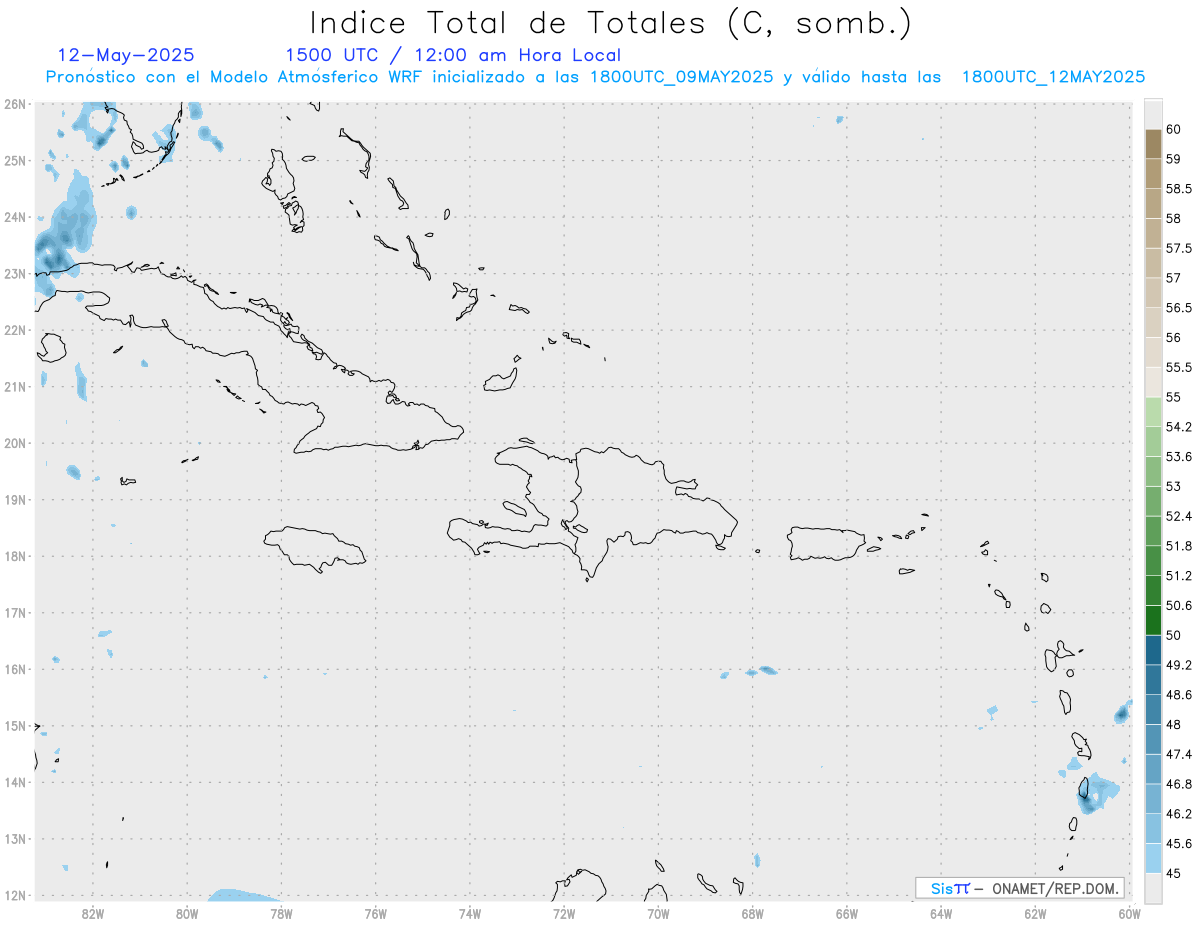Screen dimensions: 1200x927
Task: Click the 60W longitude axis label
Action: click(1129, 913)
